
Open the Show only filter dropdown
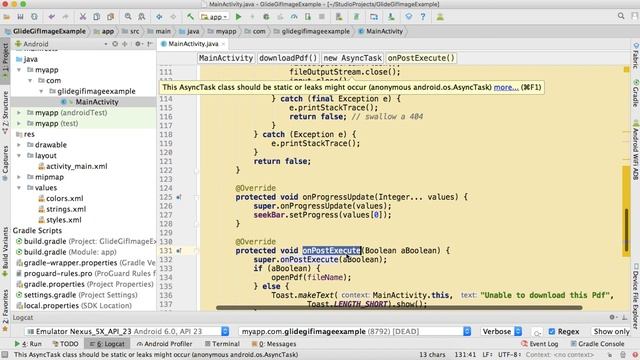pyautogui.click(x=611, y=331)
